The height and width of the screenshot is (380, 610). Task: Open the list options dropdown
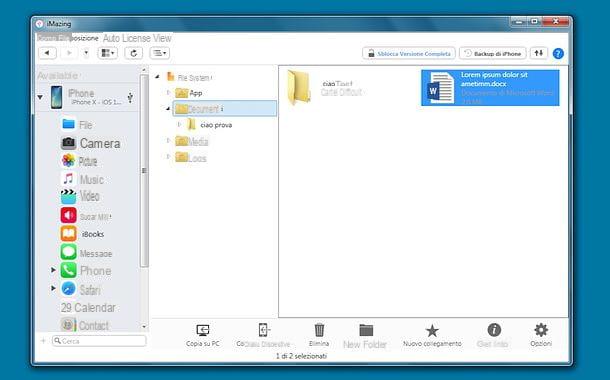[160, 53]
